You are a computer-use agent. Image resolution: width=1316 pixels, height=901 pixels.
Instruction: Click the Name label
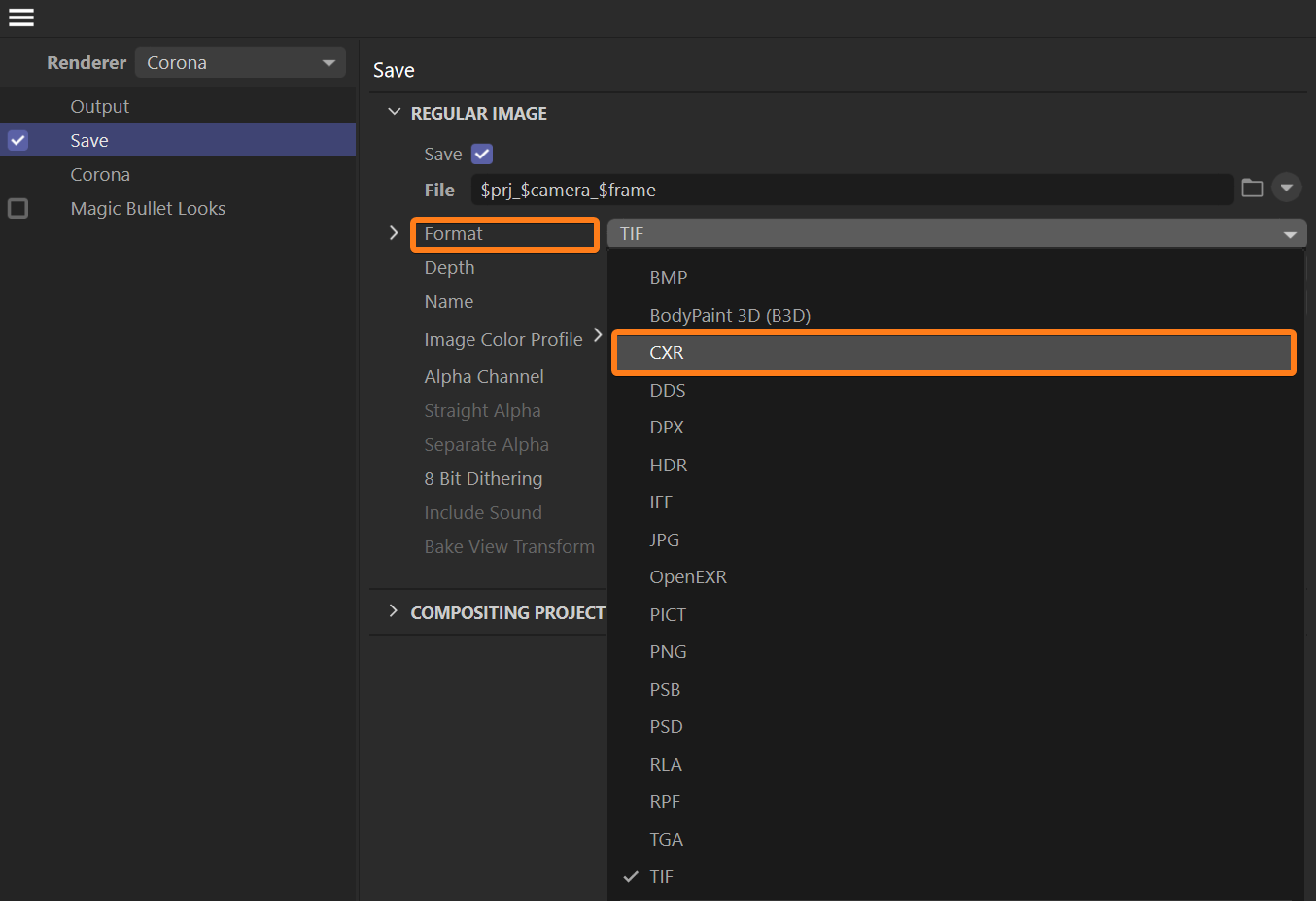[x=449, y=301]
